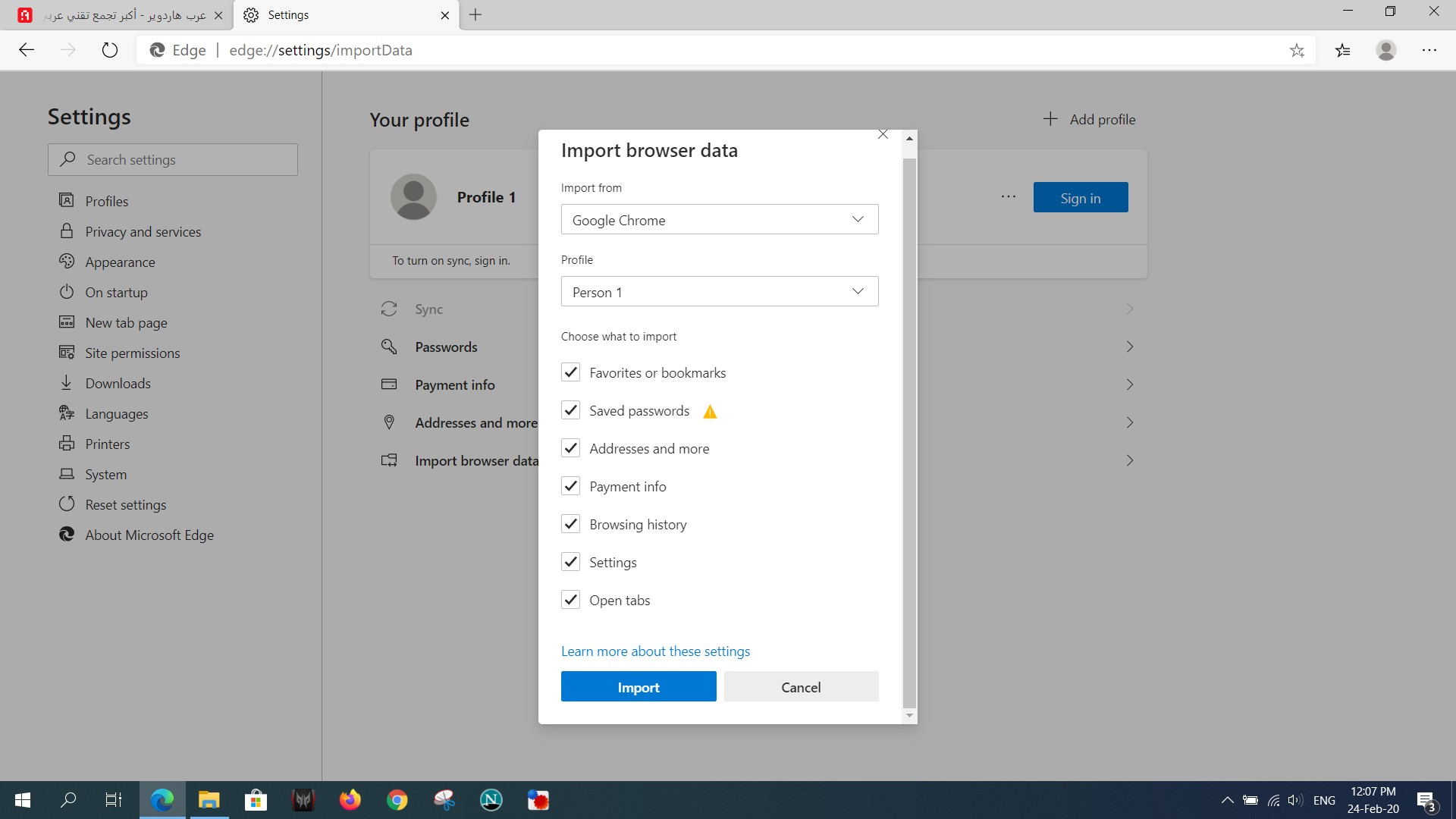1456x819 pixels.
Task: Click Add profile
Action: point(1089,119)
